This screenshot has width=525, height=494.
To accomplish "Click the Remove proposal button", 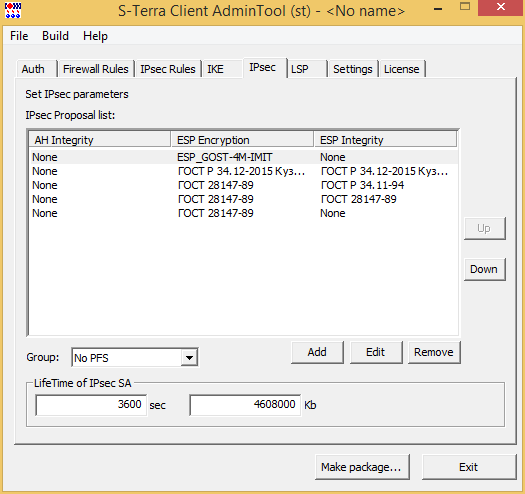I will pyautogui.click(x=434, y=352).
